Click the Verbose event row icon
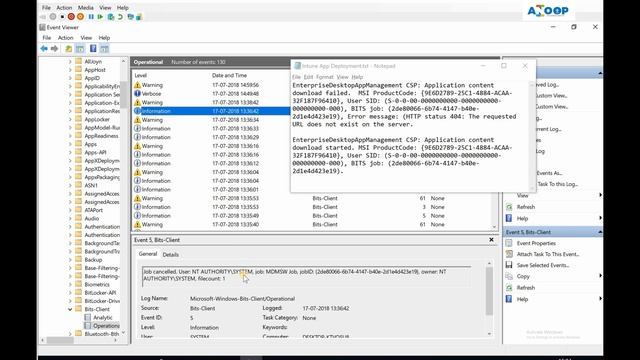This screenshot has width=640, height=360. coord(138,93)
